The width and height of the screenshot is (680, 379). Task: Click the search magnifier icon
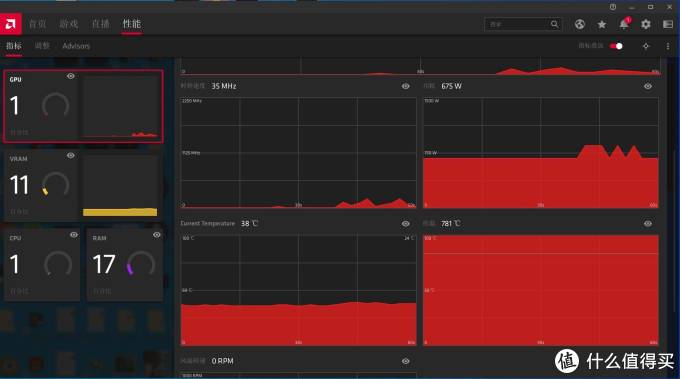click(x=555, y=24)
